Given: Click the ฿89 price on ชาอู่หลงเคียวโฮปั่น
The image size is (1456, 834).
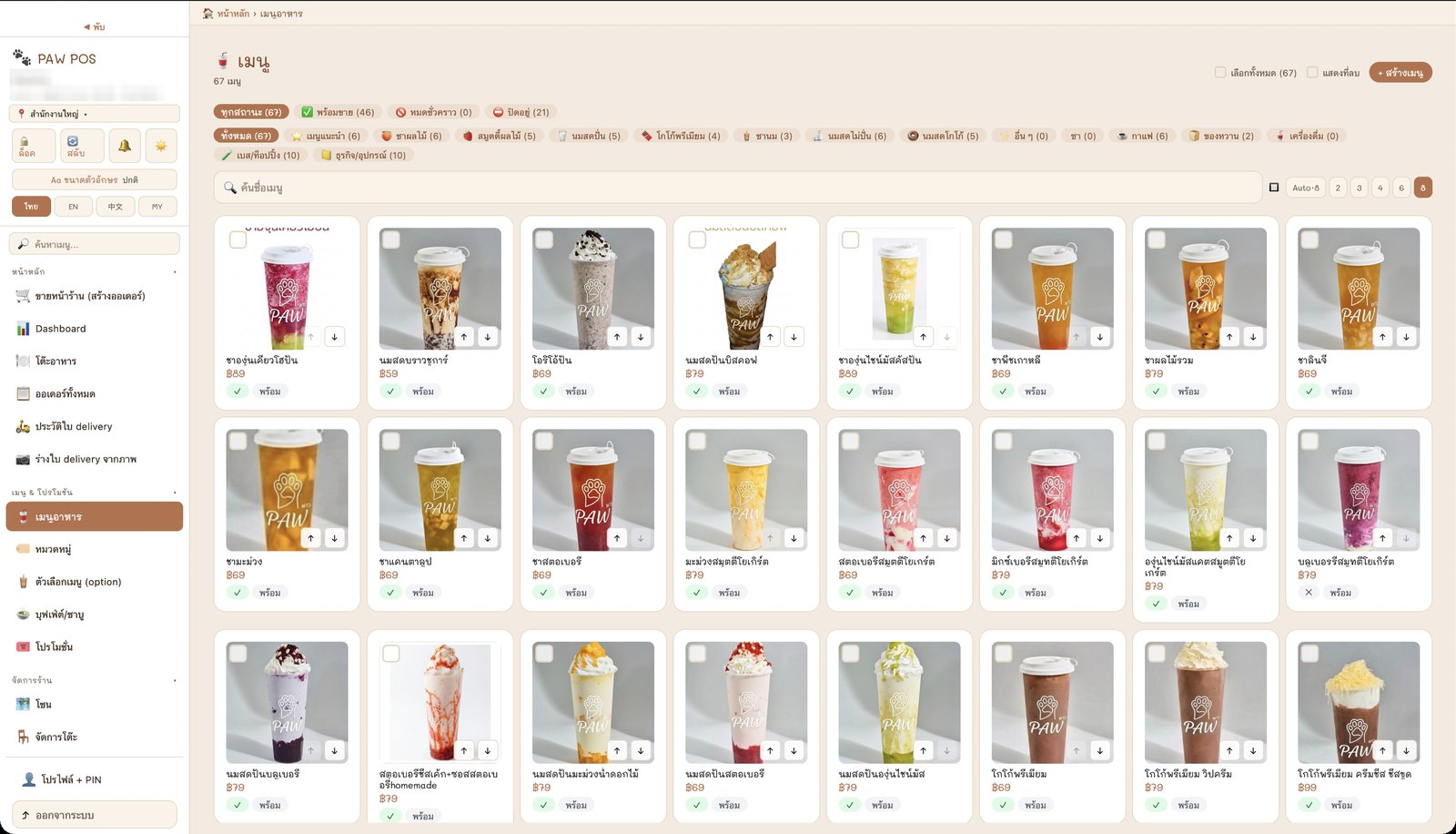Looking at the screenshot, I should click(236, 373).
